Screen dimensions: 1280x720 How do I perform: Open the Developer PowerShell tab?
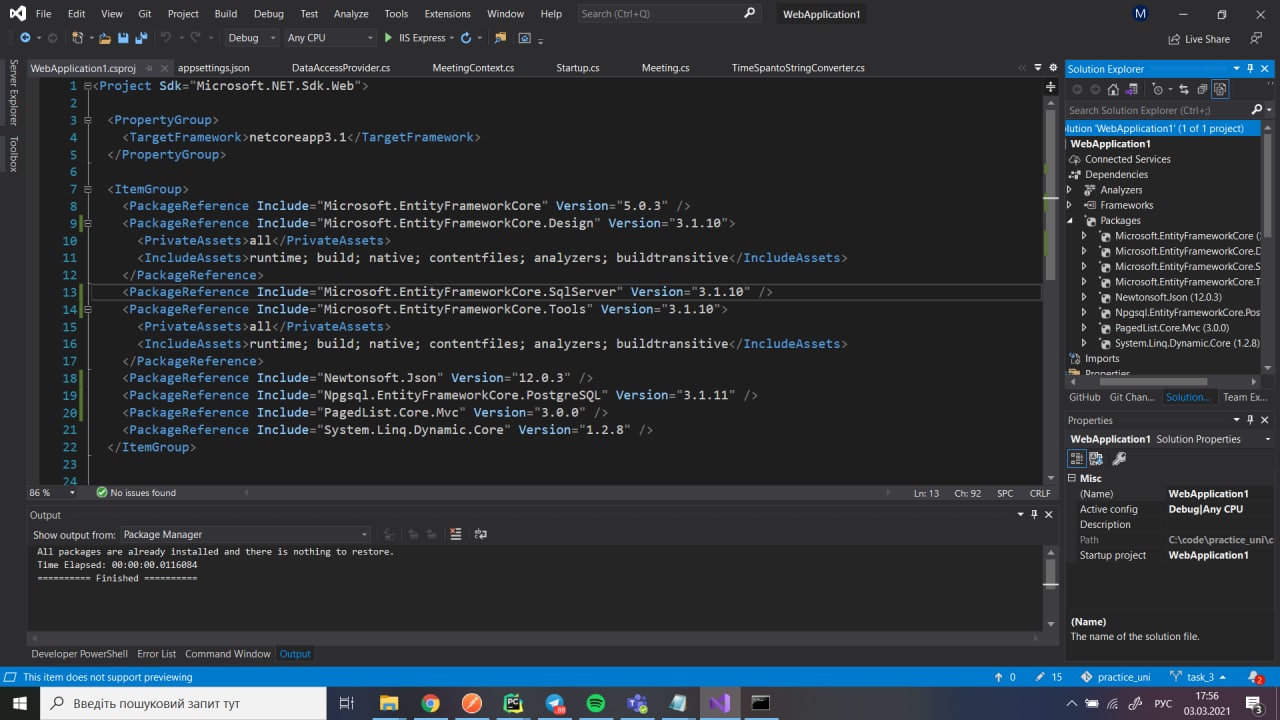pyautogui.click(x=80, y=654)
